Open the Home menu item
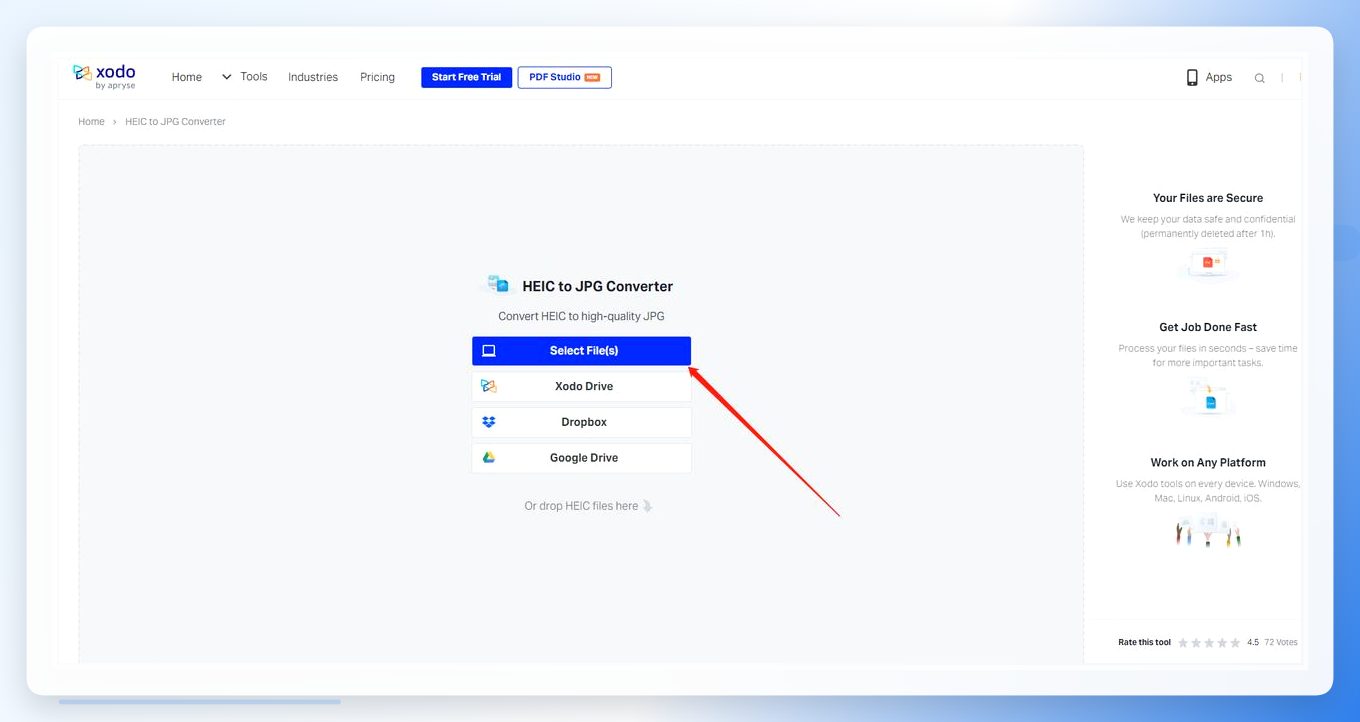This screenshot has width=1360, height=722. [187, 77]
